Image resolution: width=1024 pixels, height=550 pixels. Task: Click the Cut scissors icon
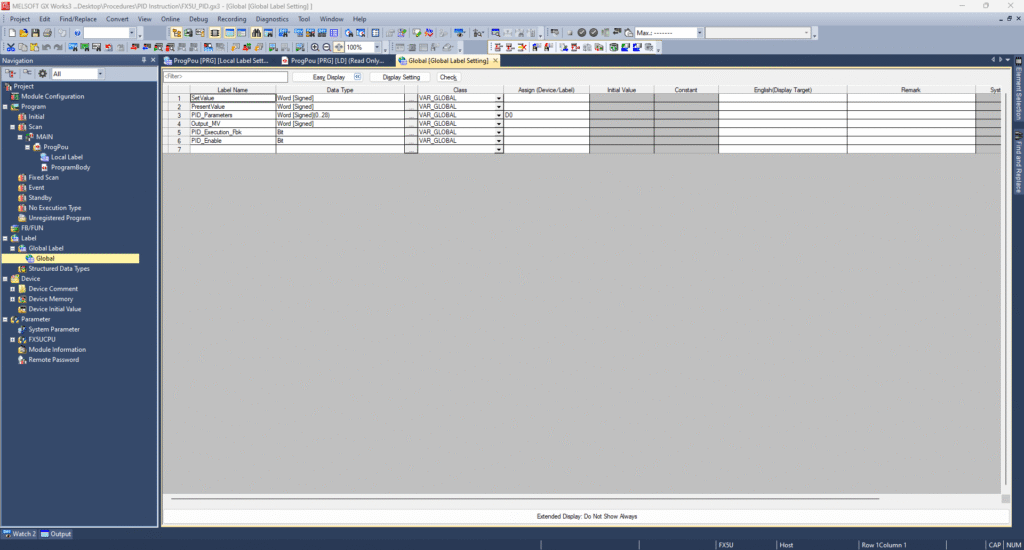coord(11,47)
